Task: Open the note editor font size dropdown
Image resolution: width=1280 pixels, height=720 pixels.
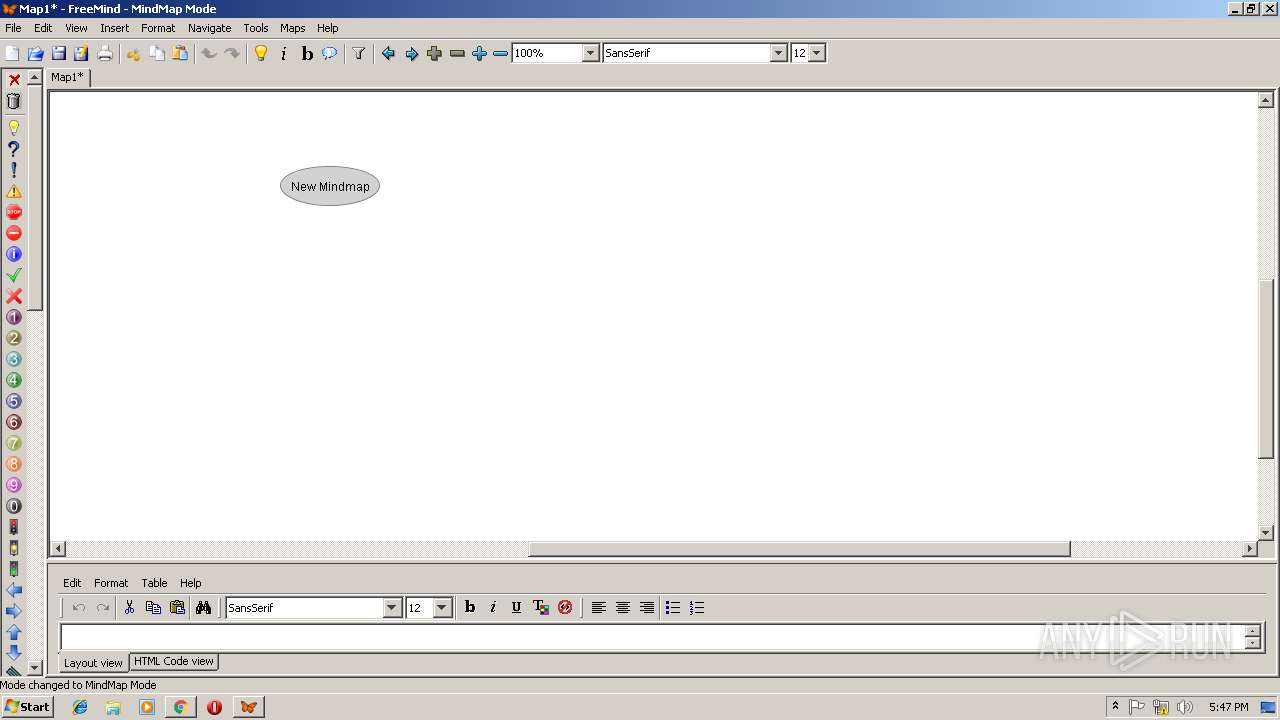Action: [442, 608]
